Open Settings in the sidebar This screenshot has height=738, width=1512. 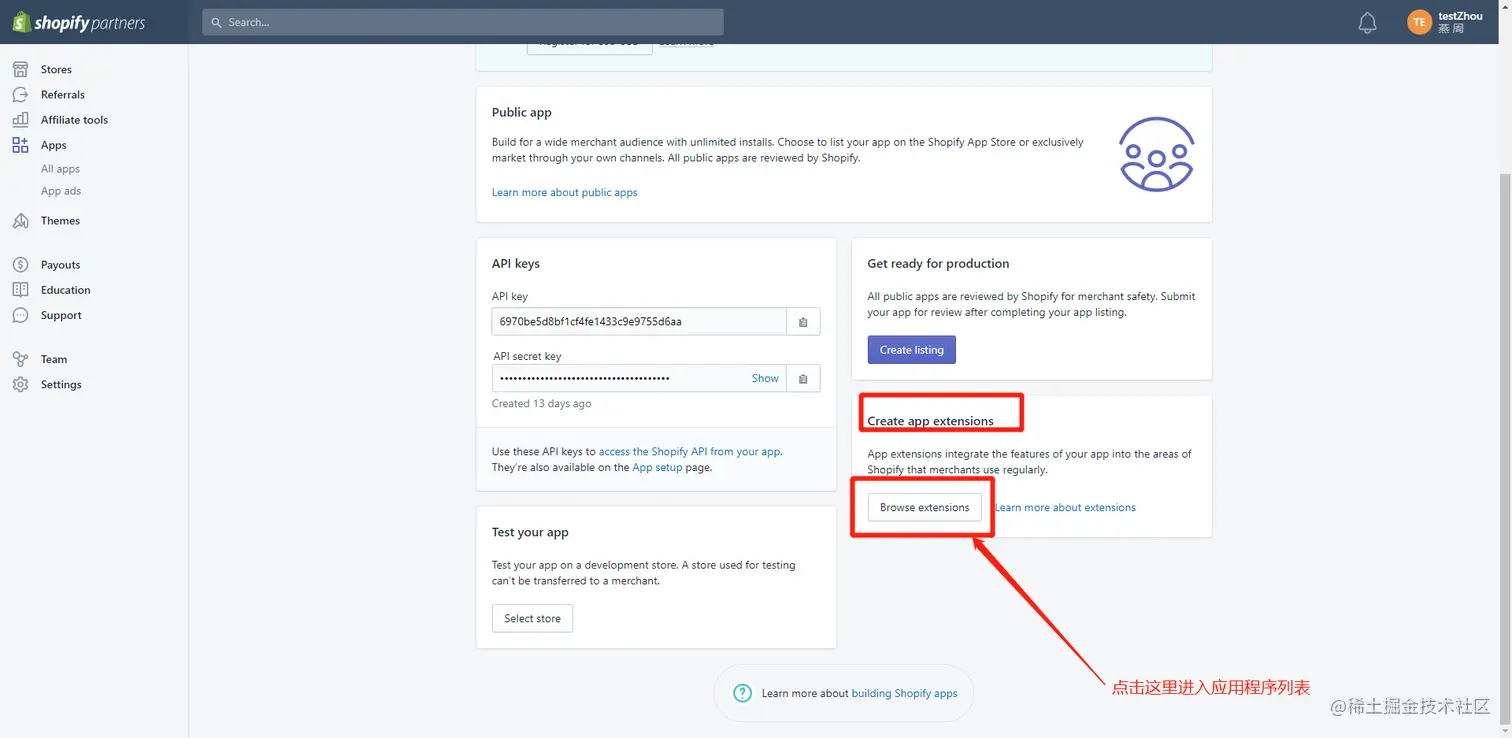pyautogui.click(x=61, y=384)
